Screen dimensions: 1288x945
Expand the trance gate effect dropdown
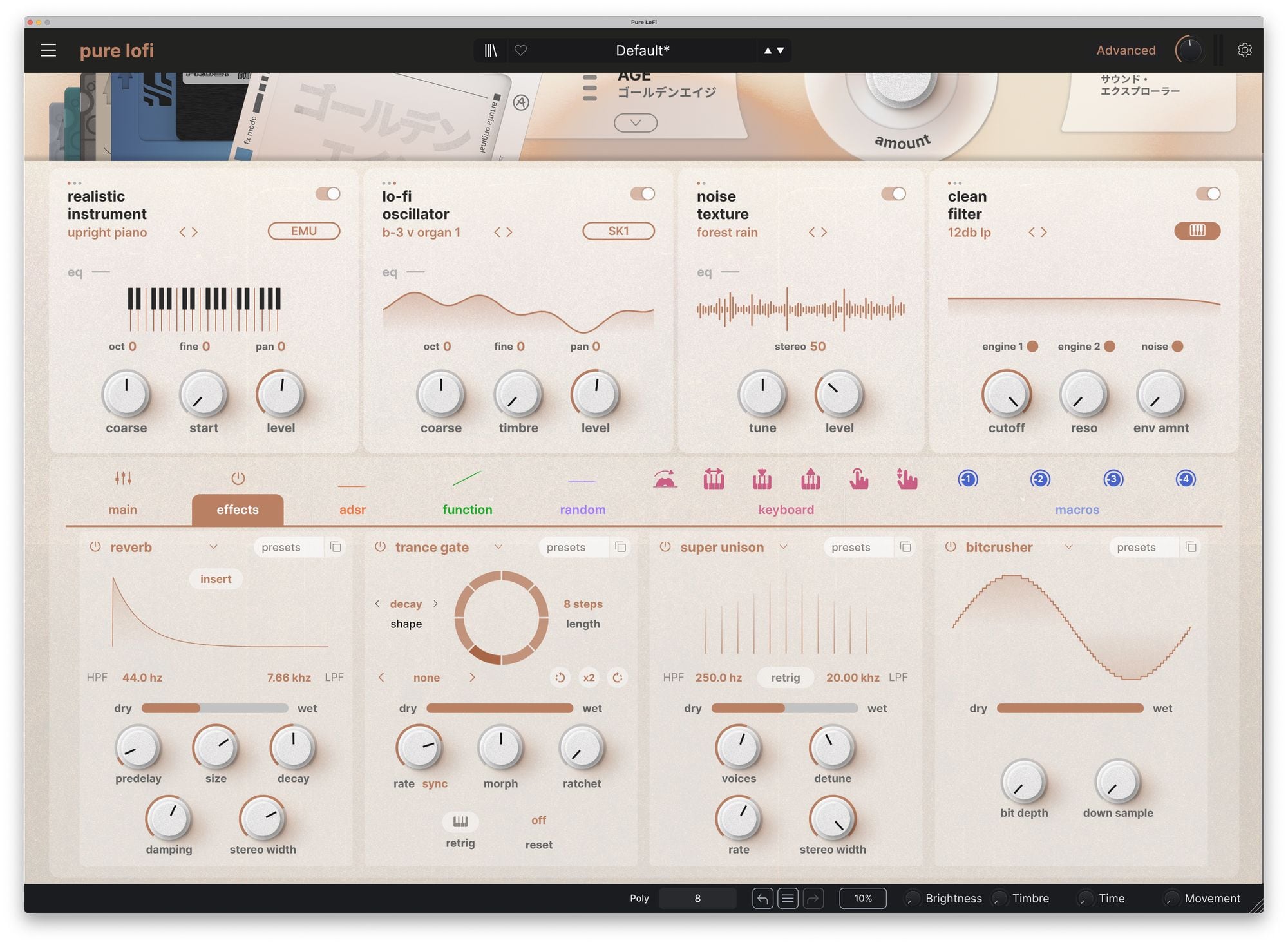click(498, 547)
